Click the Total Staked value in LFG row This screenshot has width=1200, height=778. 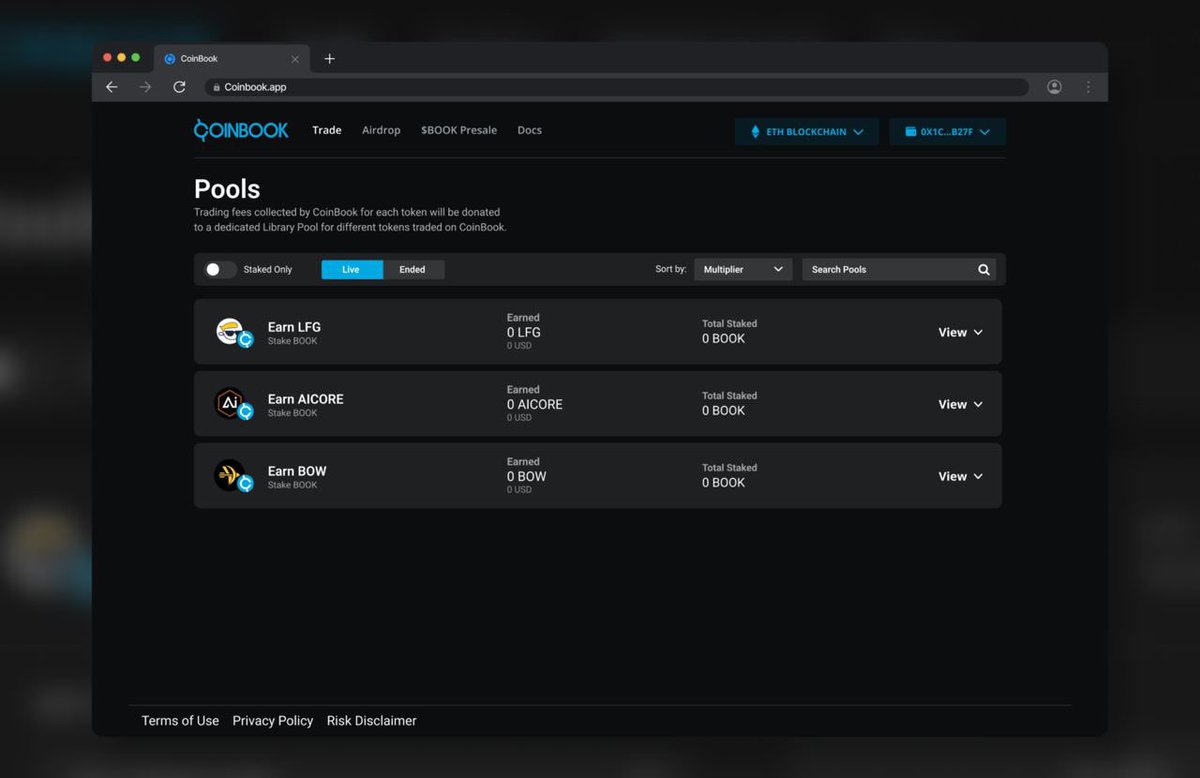tap(723, 338)
